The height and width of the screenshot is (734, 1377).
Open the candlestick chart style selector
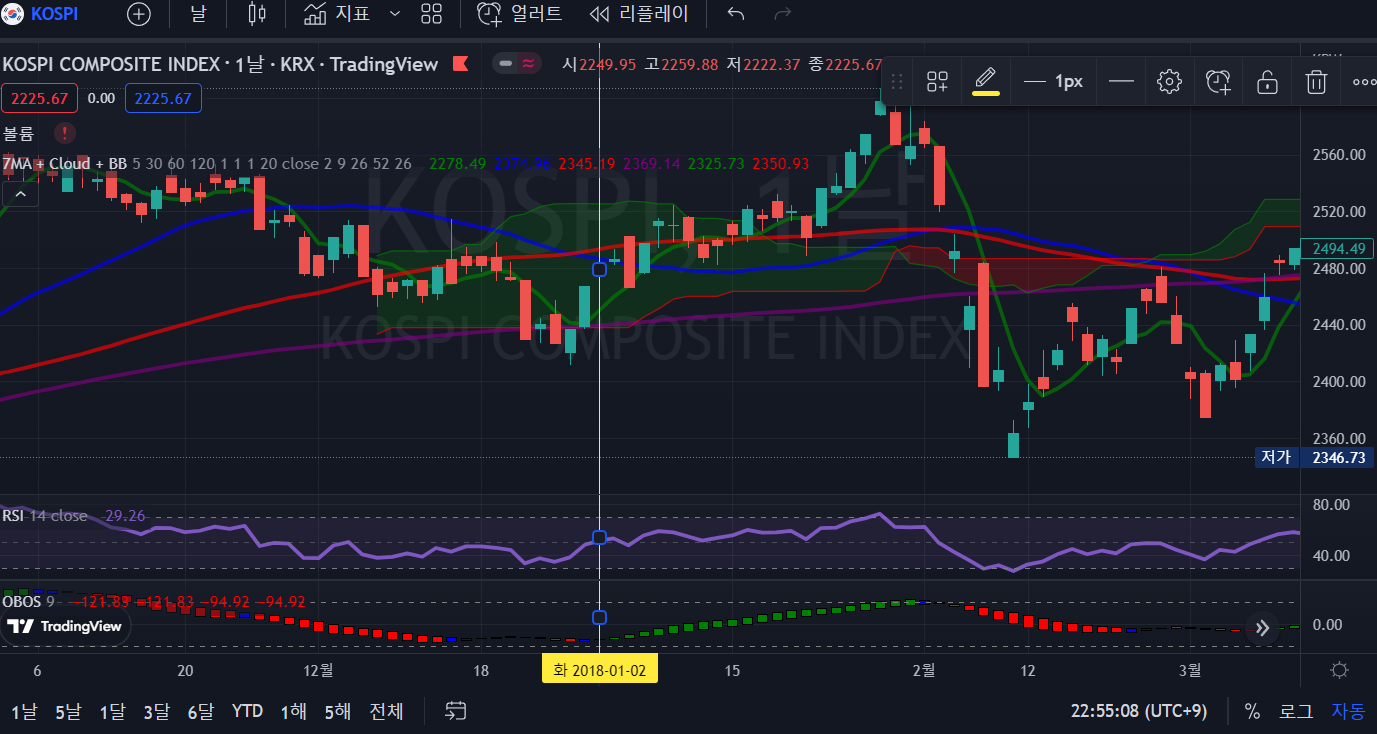point(257,14)
